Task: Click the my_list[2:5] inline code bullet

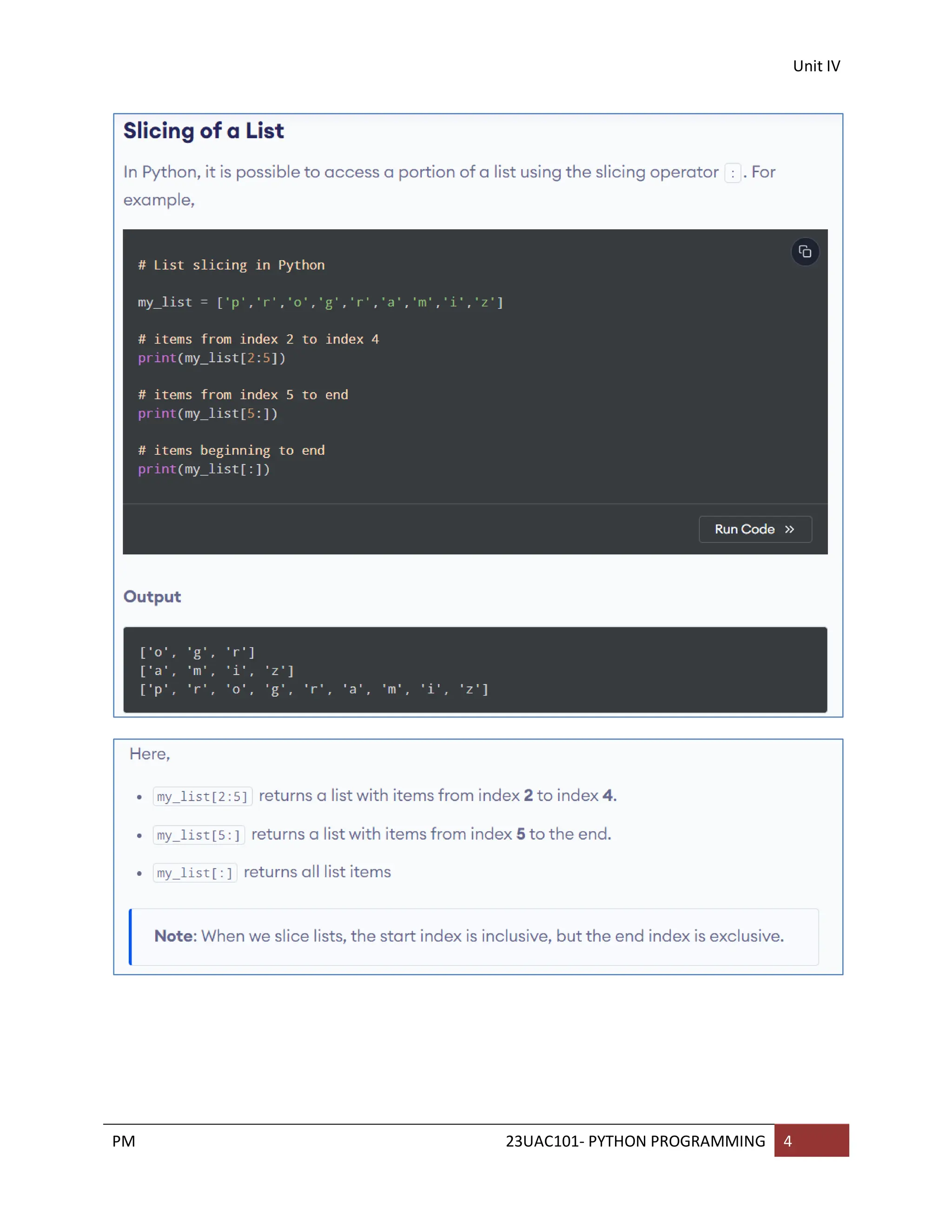Action: (x=203, y=796)
